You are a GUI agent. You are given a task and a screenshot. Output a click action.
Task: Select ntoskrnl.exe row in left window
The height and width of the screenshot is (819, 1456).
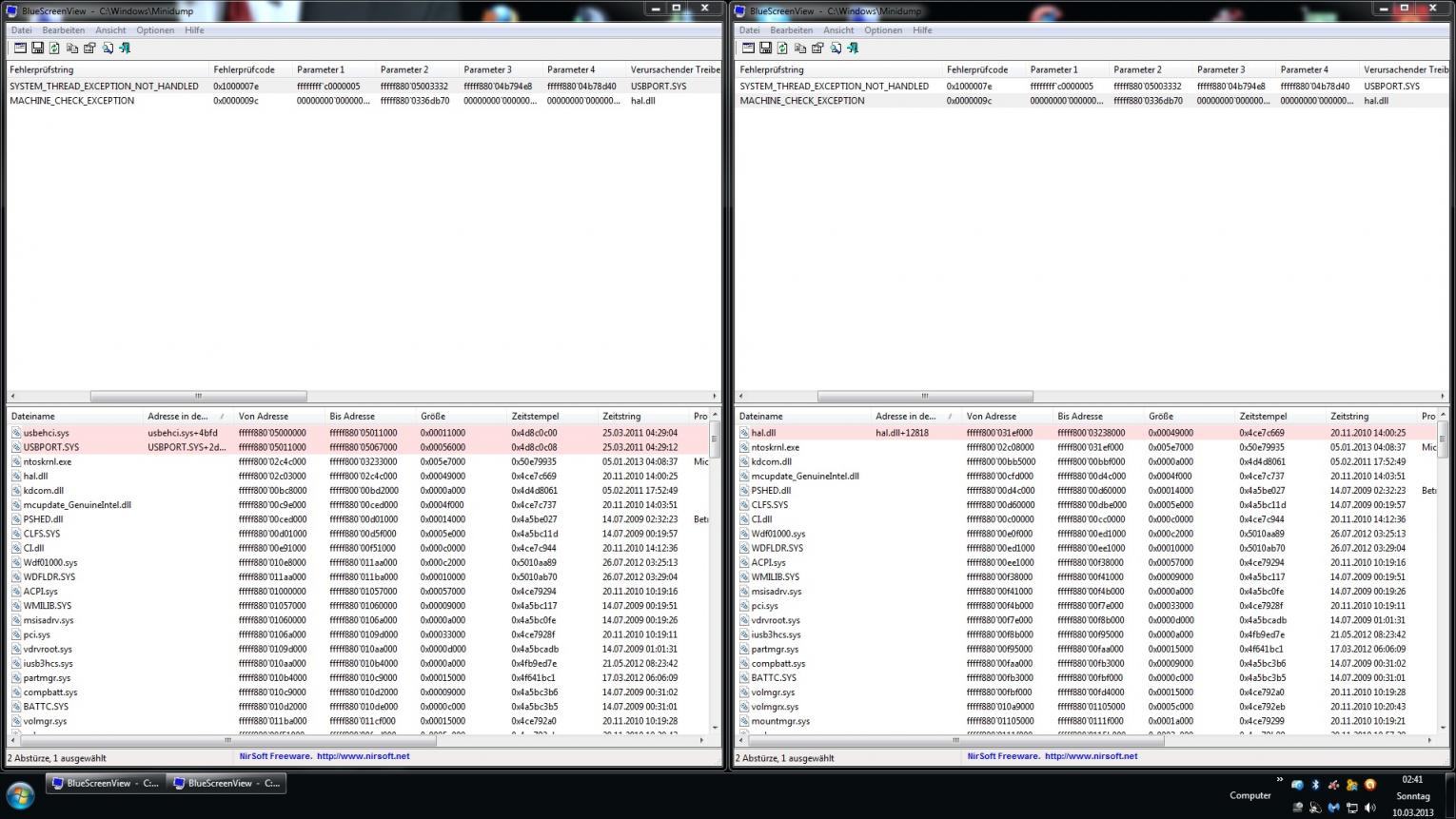(360, 461)
